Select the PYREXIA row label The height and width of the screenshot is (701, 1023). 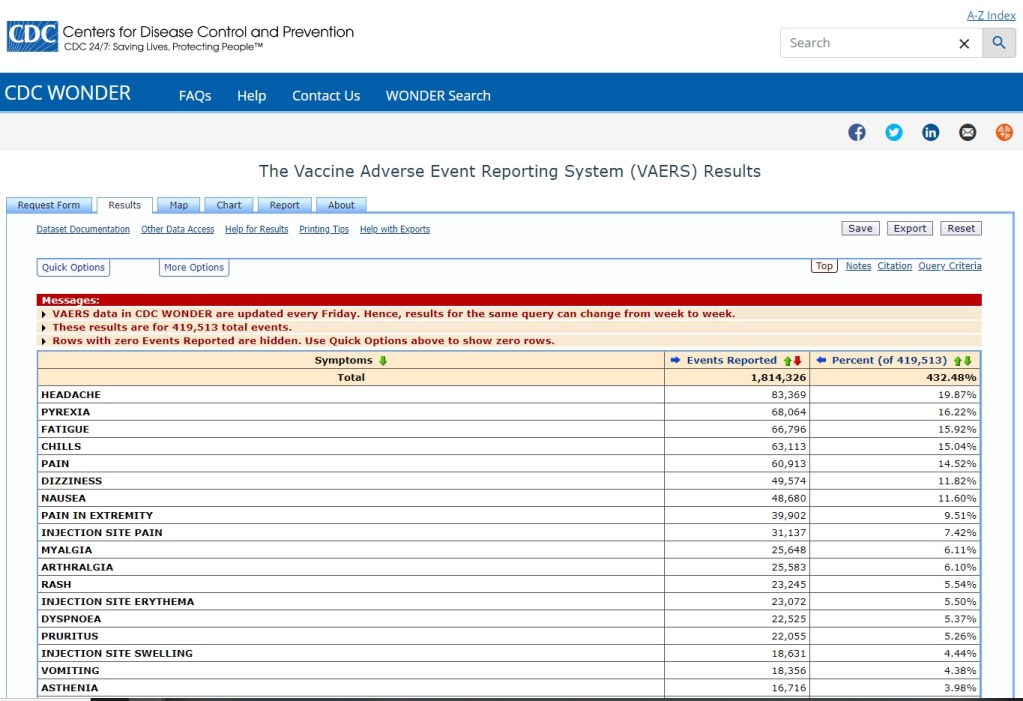(x=65, y=412)
